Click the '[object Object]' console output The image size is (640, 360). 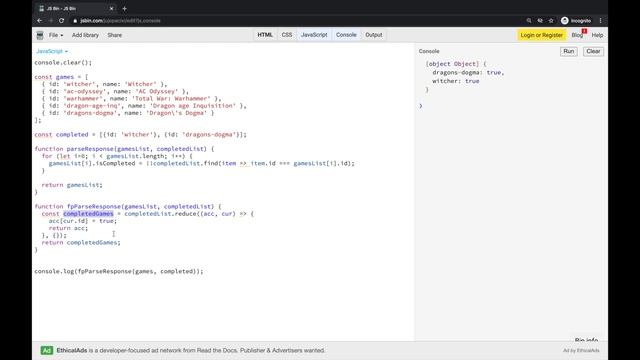452,64
